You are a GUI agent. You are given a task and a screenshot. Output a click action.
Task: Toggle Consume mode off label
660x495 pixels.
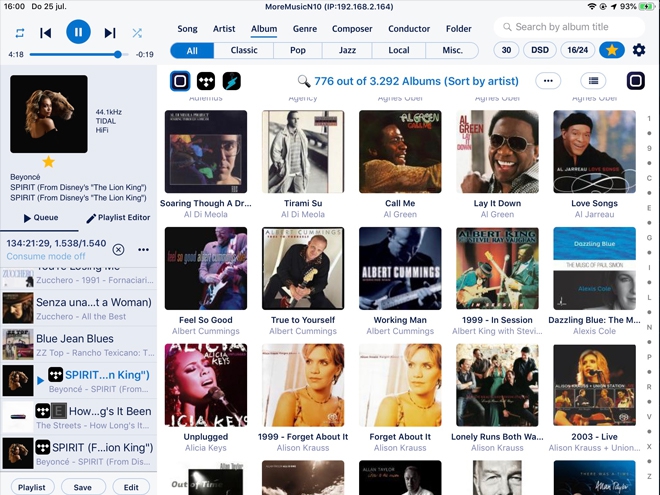tap(45, 256)
